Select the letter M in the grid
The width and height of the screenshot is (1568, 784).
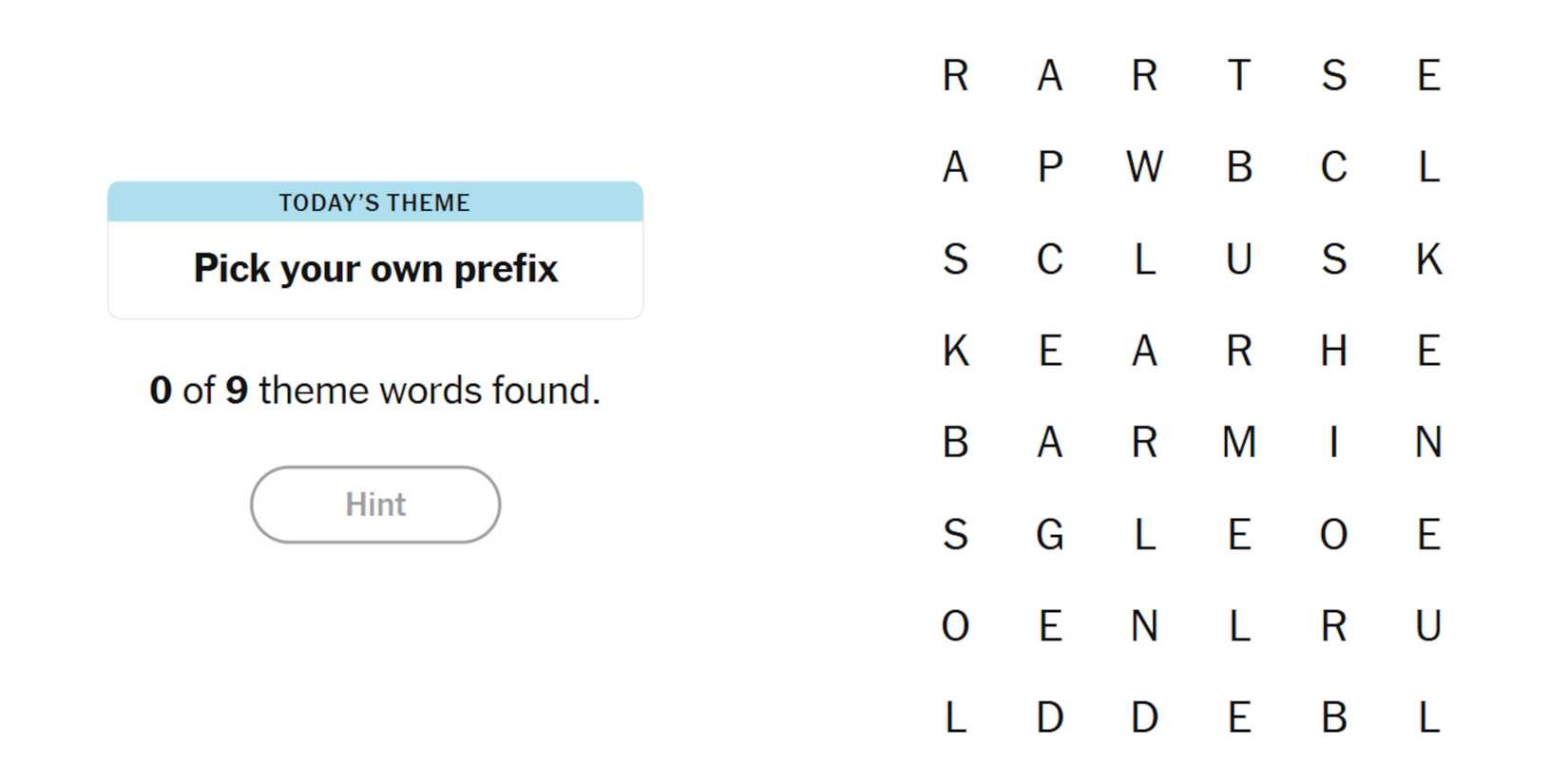point(1238,443)
